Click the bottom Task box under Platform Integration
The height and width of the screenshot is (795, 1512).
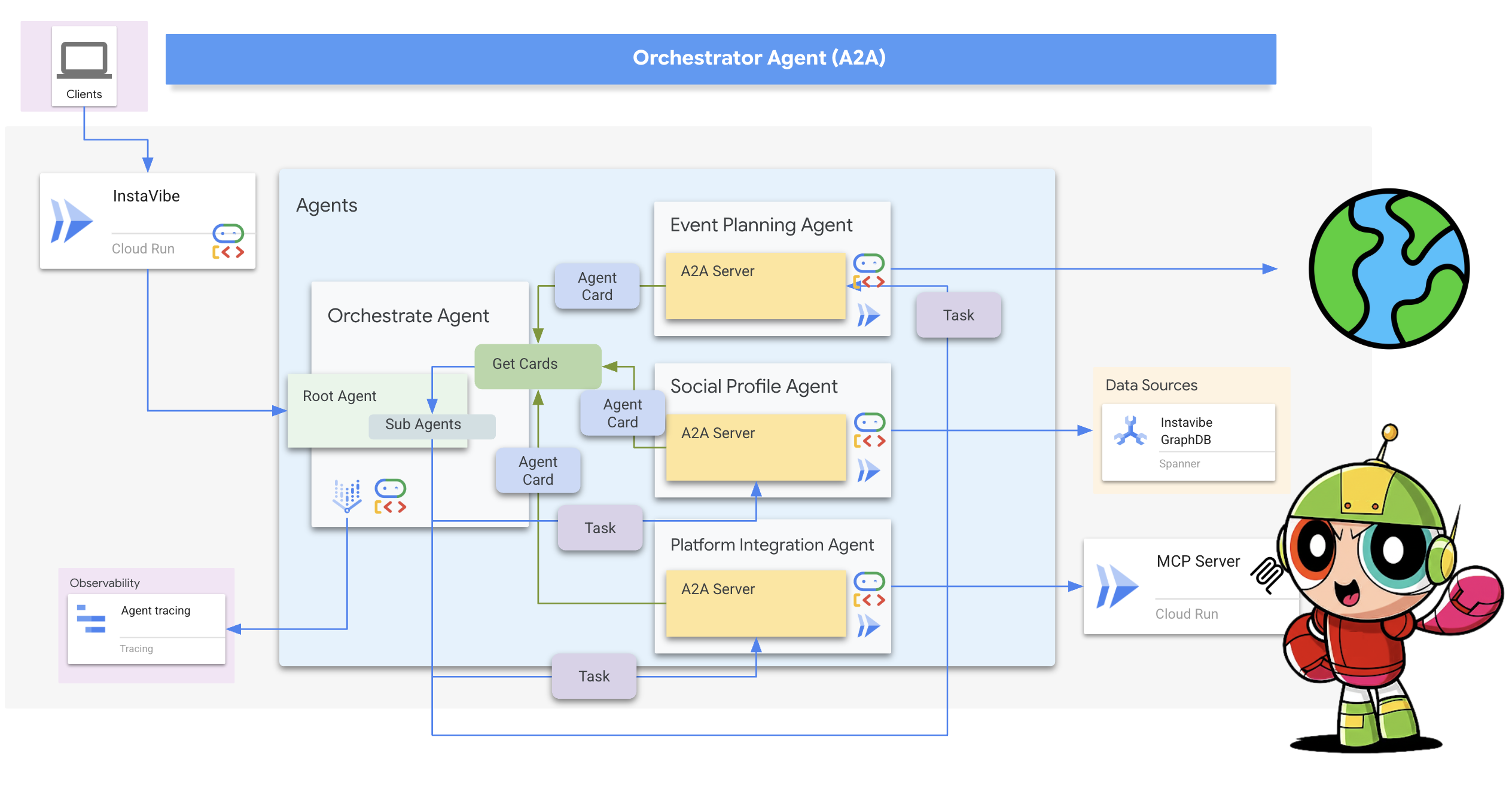tap(593, 676)
